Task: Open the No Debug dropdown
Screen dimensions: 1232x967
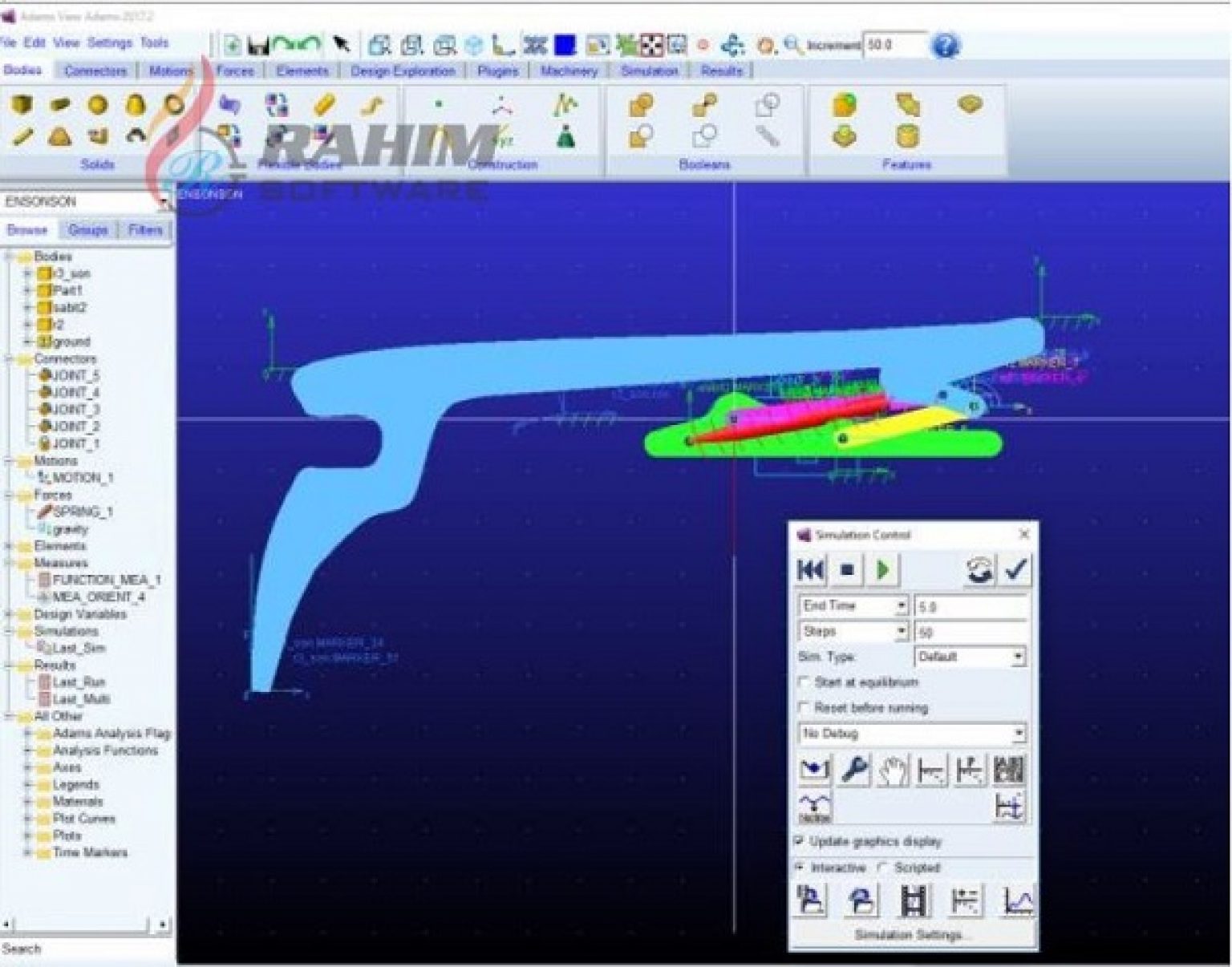Action: click(x=1017, y=733)
